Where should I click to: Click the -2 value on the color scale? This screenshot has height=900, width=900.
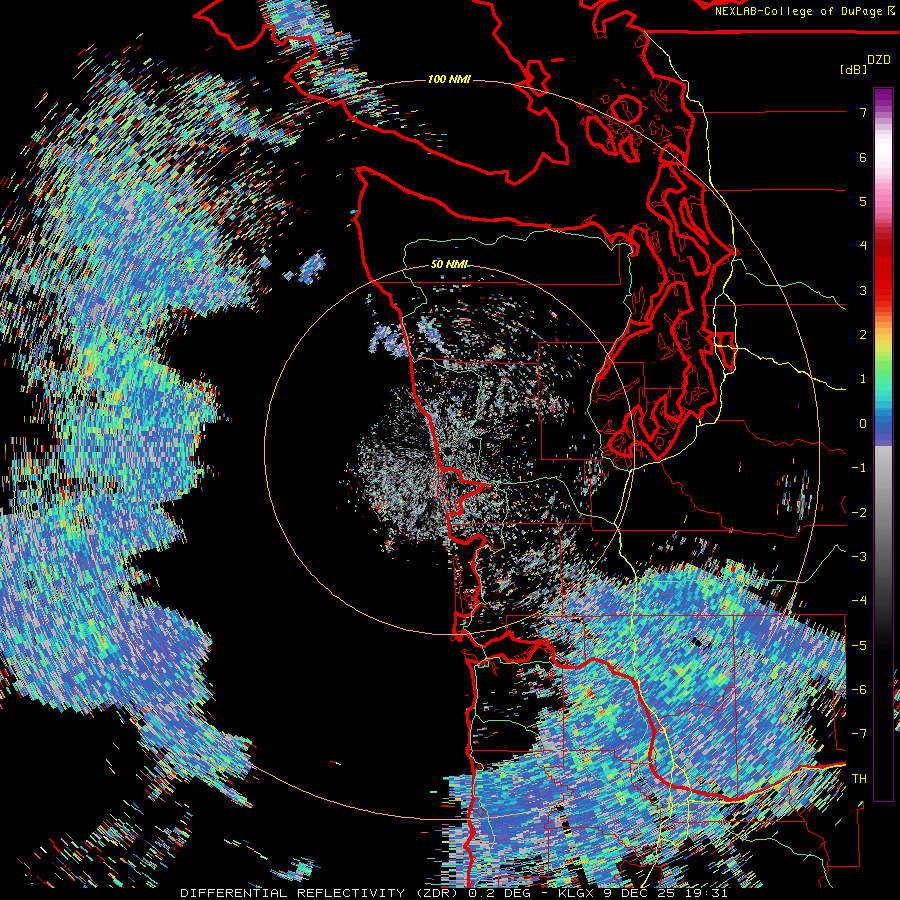pyautogui.click(x=859, y=513)
